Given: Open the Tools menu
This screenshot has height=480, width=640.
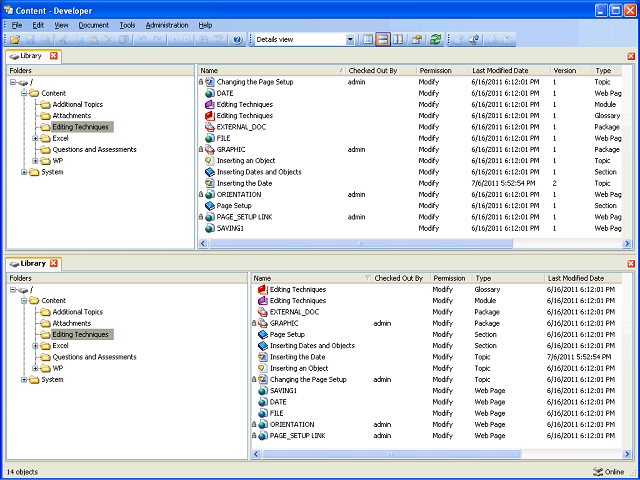Looking at the screenshot, I should click(x=127, y=25).
